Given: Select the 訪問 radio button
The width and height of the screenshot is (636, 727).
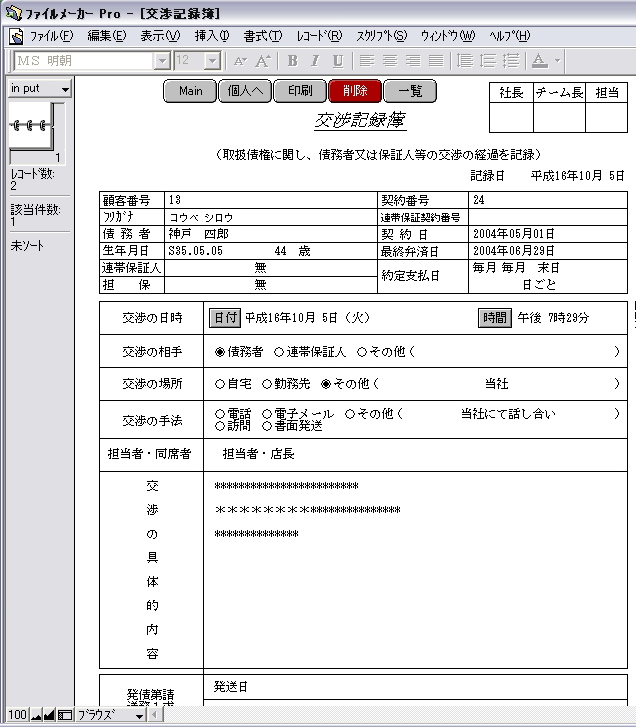Looking at the screenshot, I should click(220, 426).
